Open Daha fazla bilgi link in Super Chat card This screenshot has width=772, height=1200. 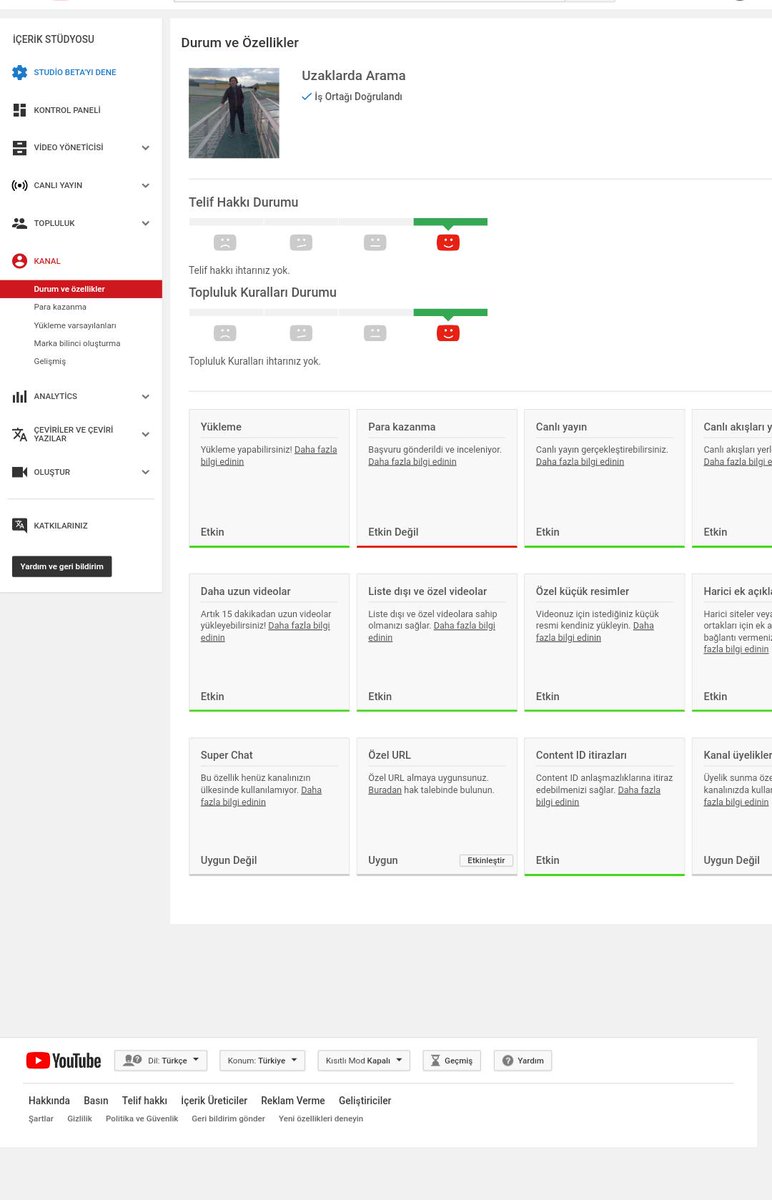(261, 796)
